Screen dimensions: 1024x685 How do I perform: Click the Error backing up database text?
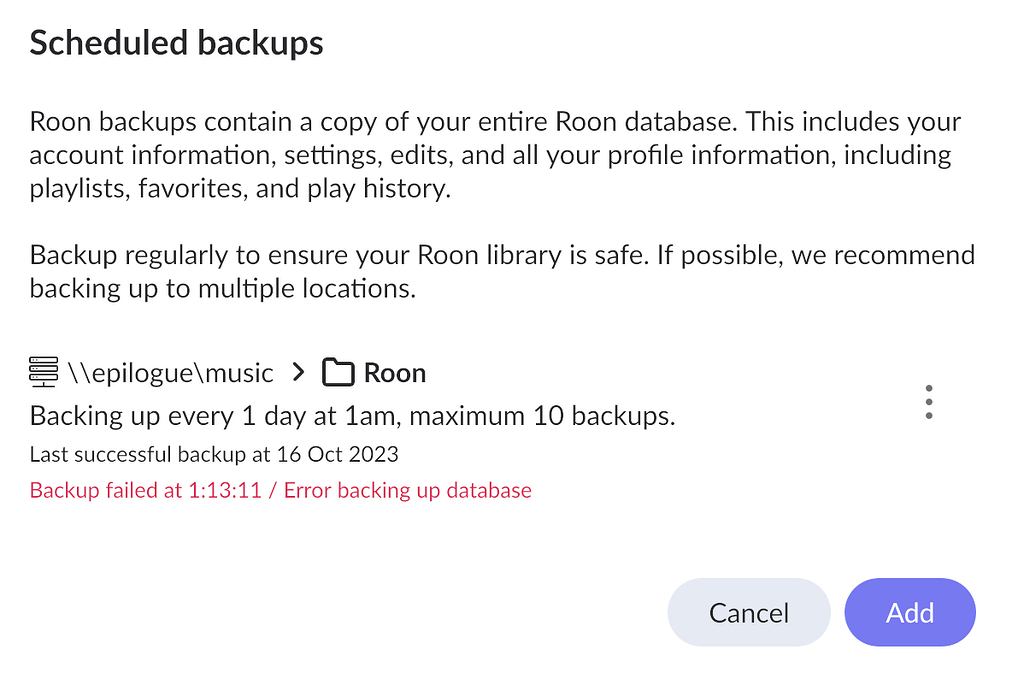point(406,490)
